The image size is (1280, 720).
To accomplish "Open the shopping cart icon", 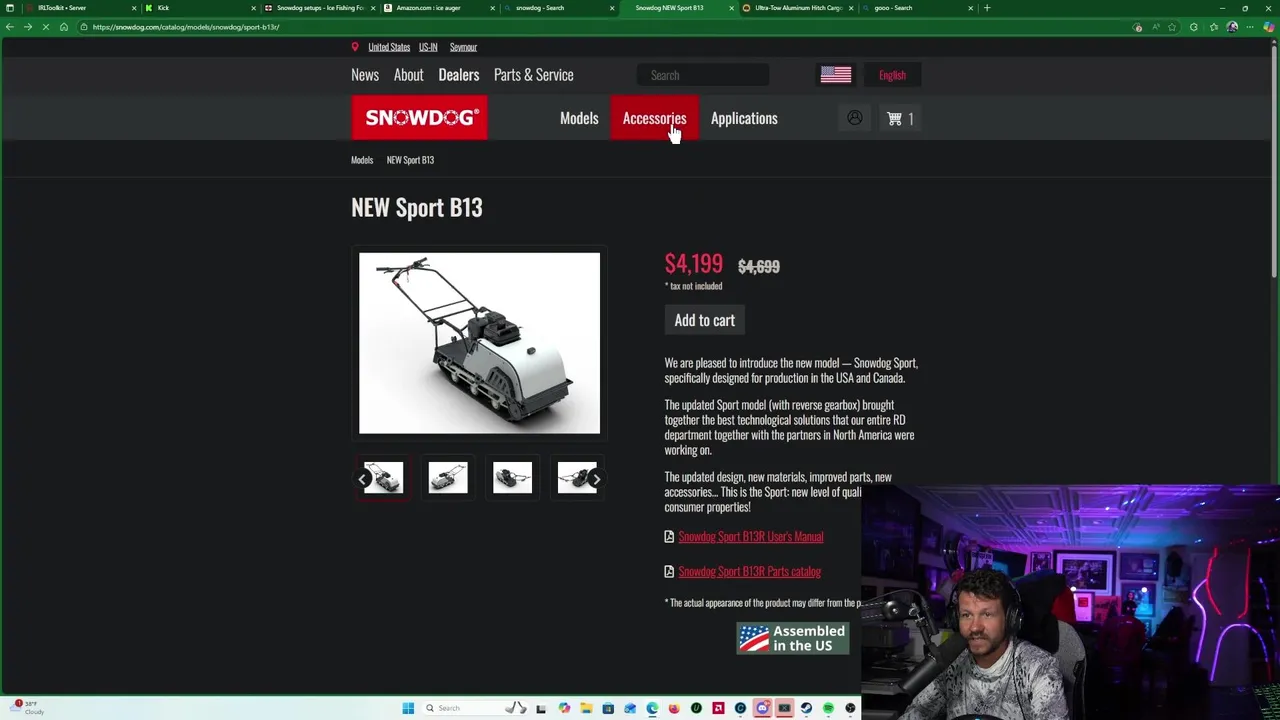I will [x=894, y=118].
